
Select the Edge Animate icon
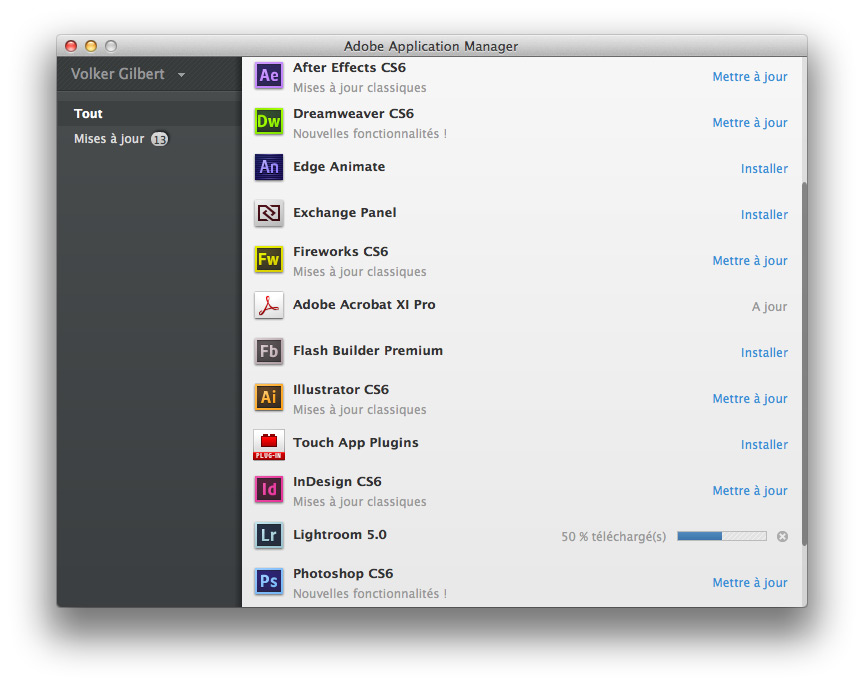pos(269,167)
